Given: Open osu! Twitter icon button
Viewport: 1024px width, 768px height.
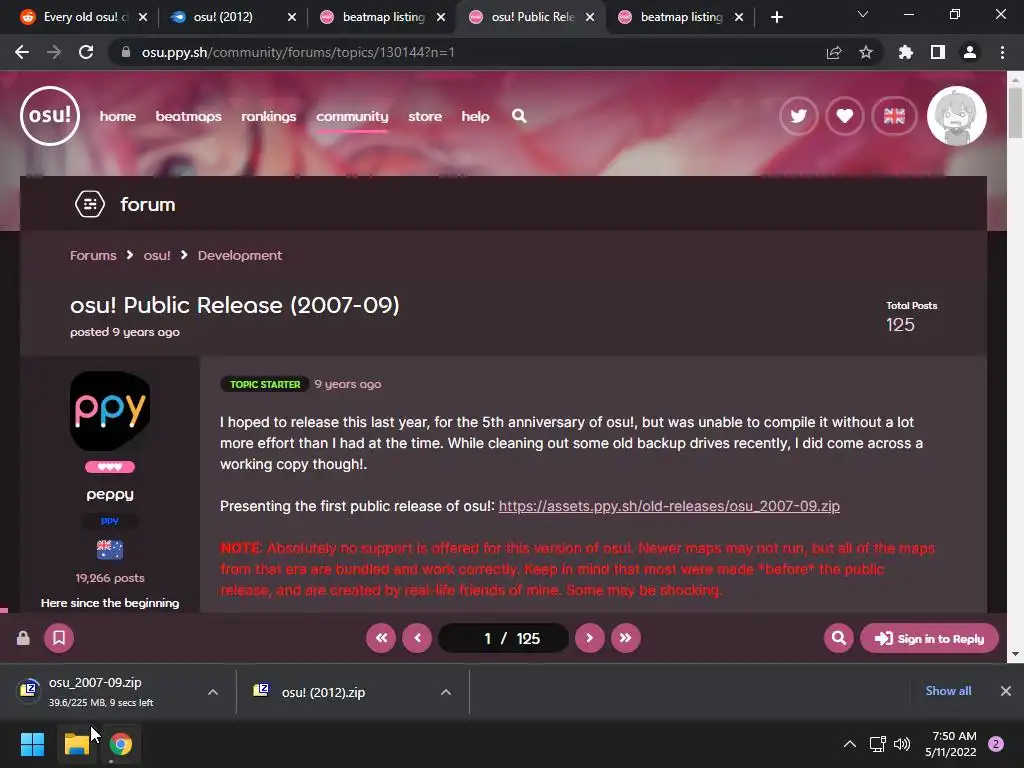Looking at the screenshot, I should coord(798,116).
